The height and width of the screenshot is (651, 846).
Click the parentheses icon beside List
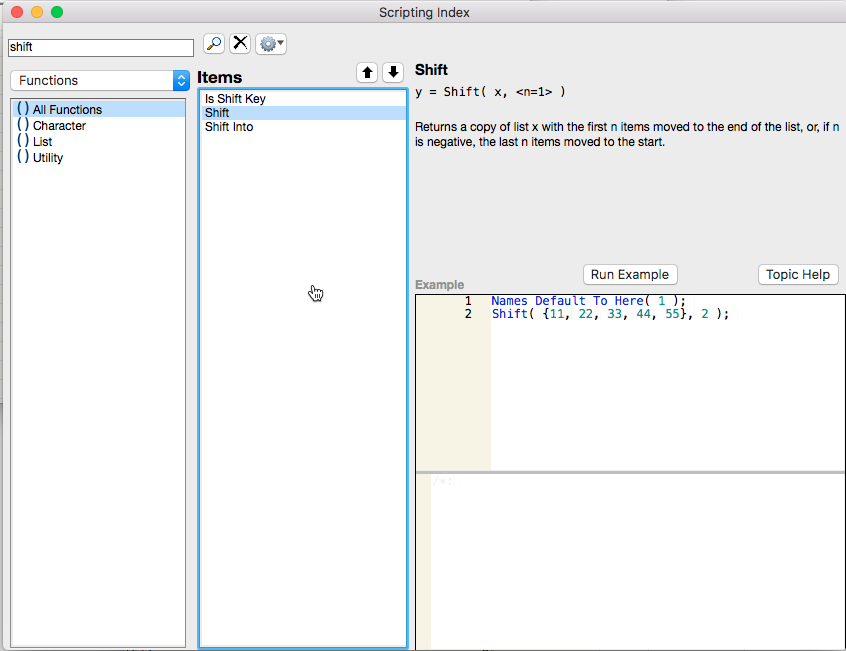click(22, 141)
